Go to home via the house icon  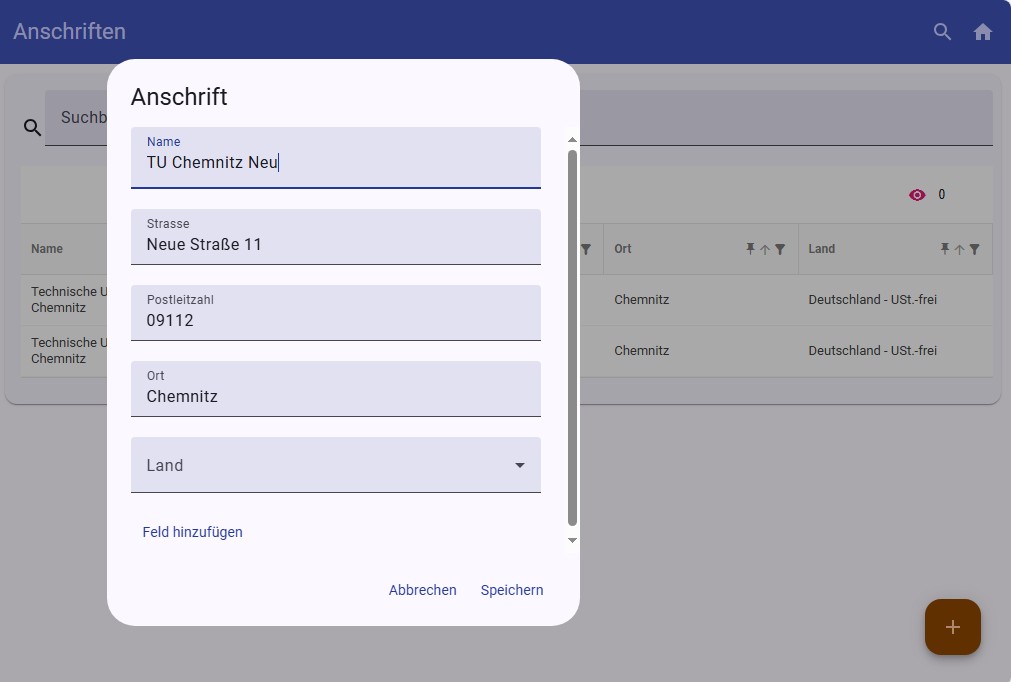point(983,32)
